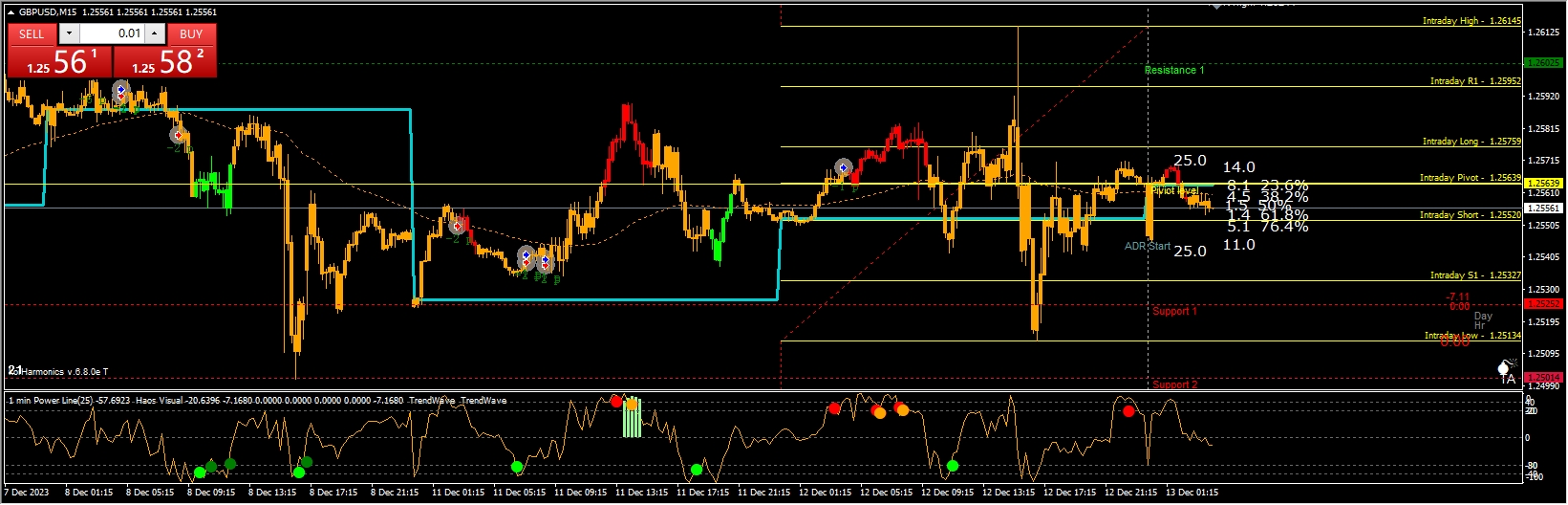Click the 1.25561 current price tag

tap(1543, 208)
